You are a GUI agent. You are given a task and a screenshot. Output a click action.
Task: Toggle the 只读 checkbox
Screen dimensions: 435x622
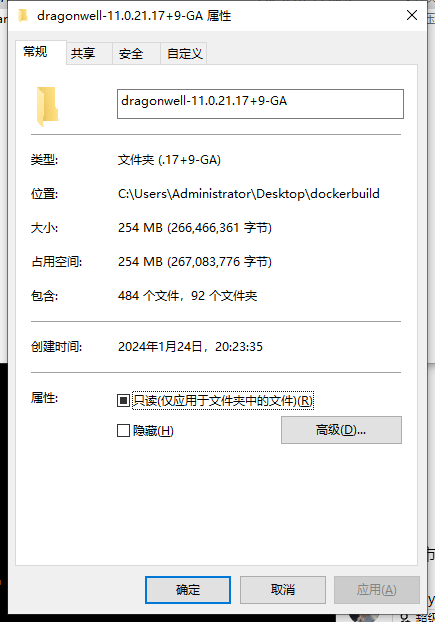coord(123,400)
